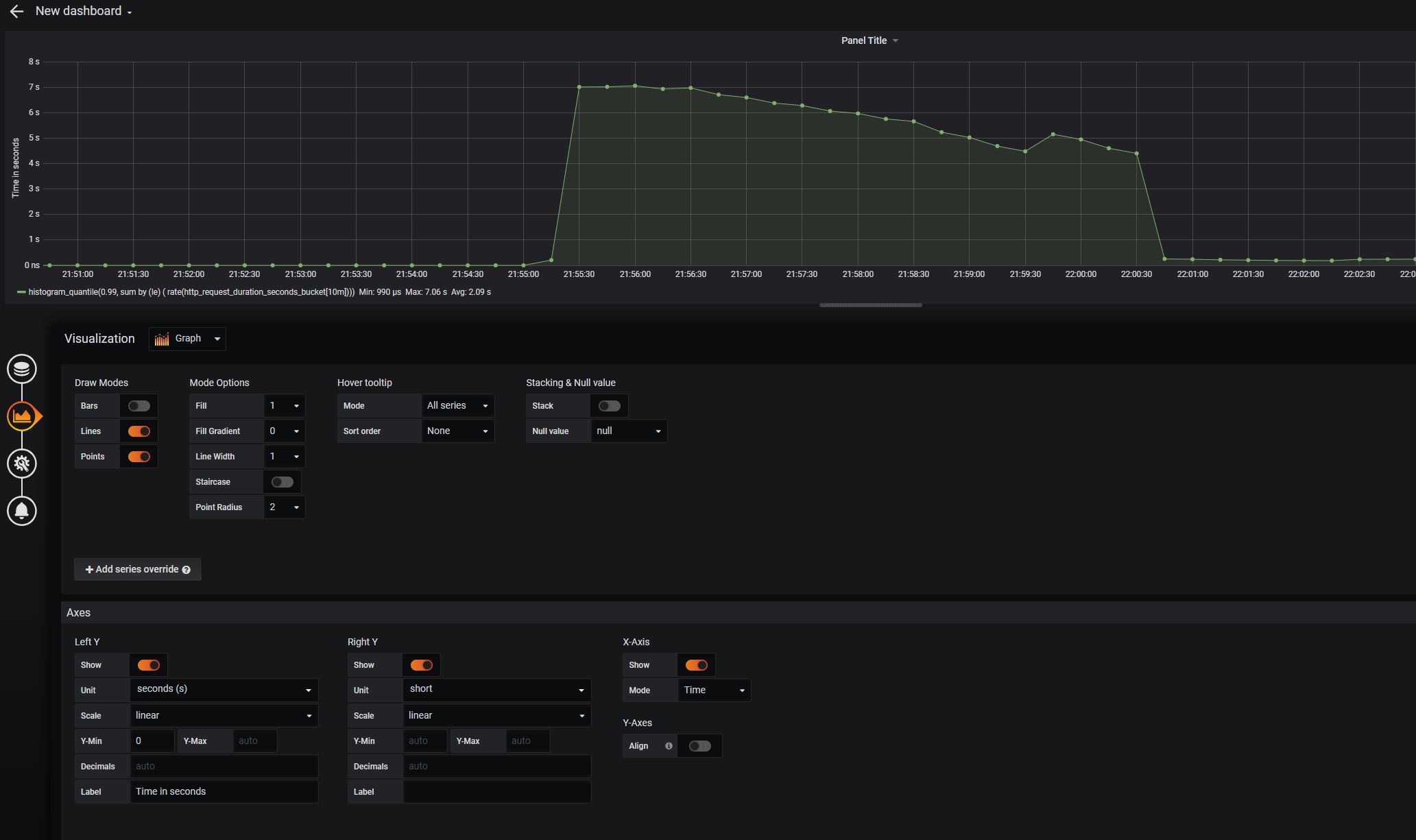The height and width of the screenshot is (840, 1416).
Task: Open the Panel Title dropdown menu
Action: [x=869, y=40]
